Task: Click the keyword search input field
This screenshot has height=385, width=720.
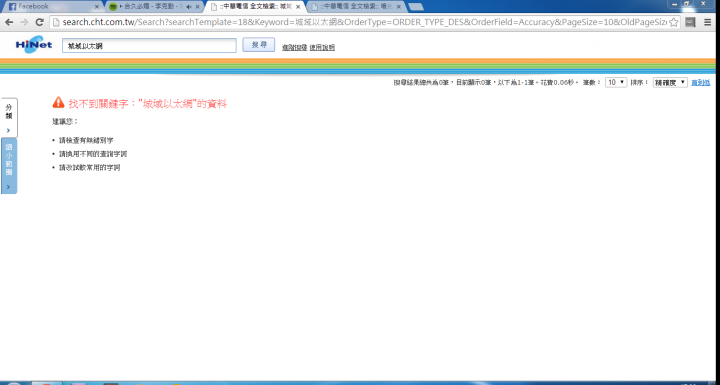Action: [x=149, y=45]
